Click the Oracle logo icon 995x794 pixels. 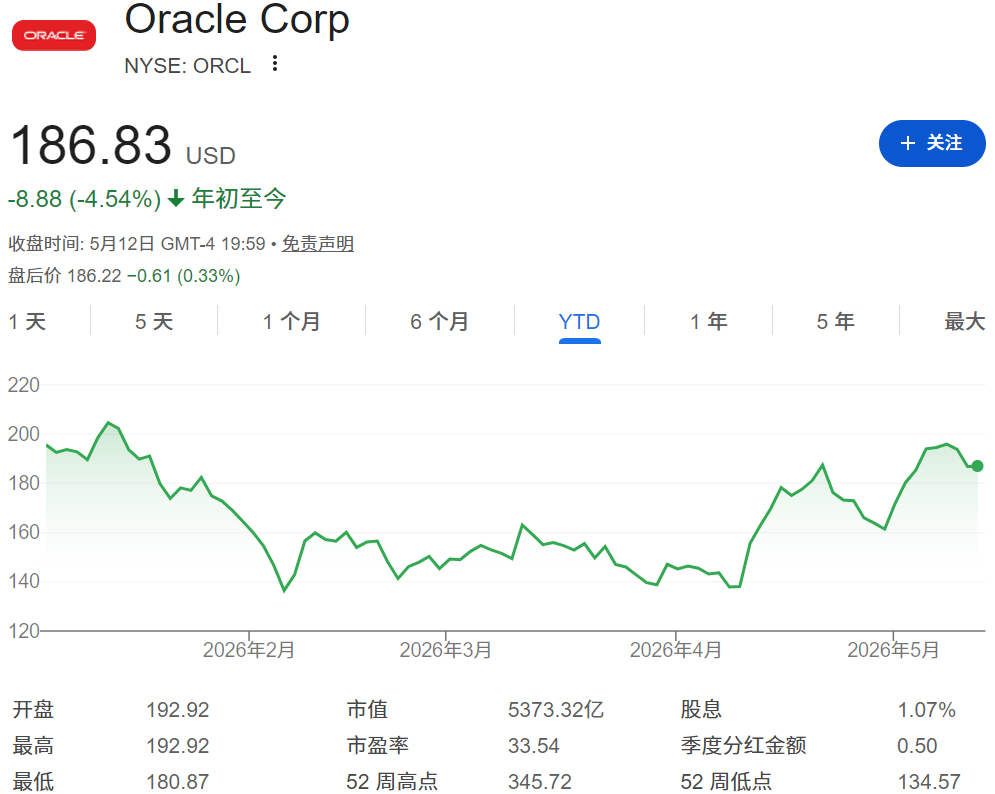click(54, 36)
